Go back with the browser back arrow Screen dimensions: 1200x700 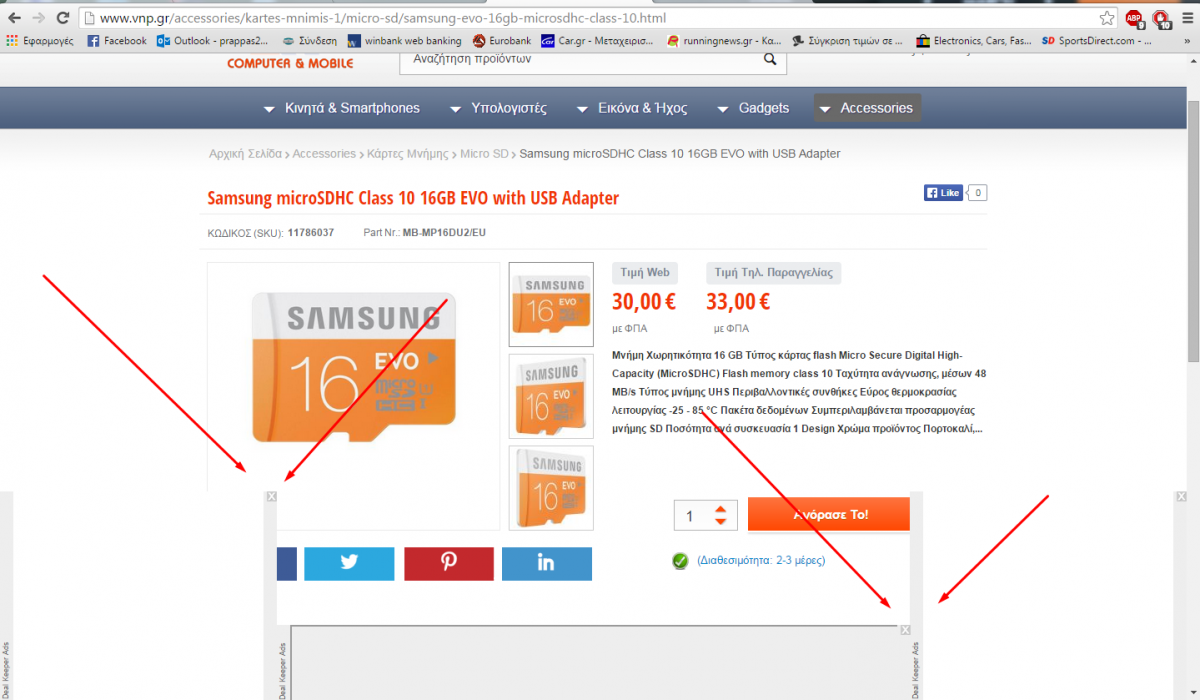[14, 18]
